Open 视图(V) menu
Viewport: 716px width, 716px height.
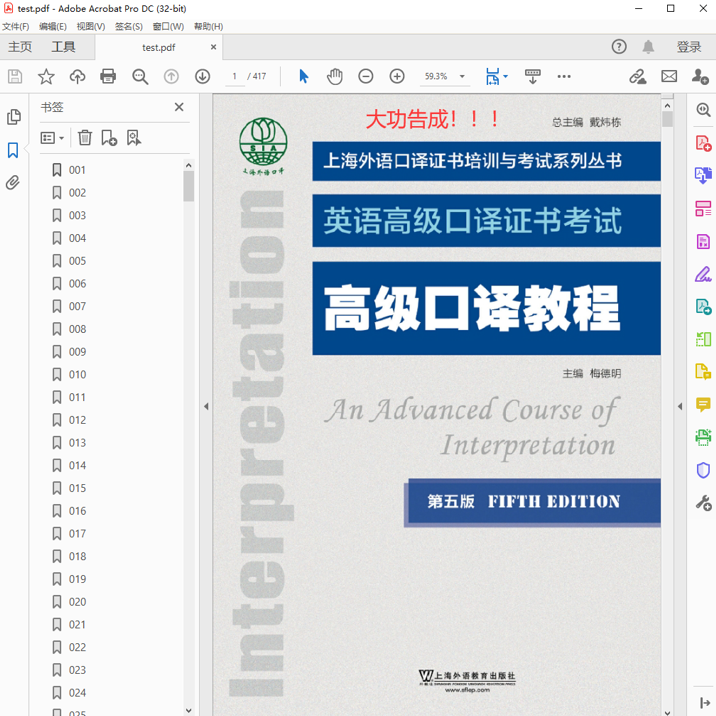pos(91,26)
